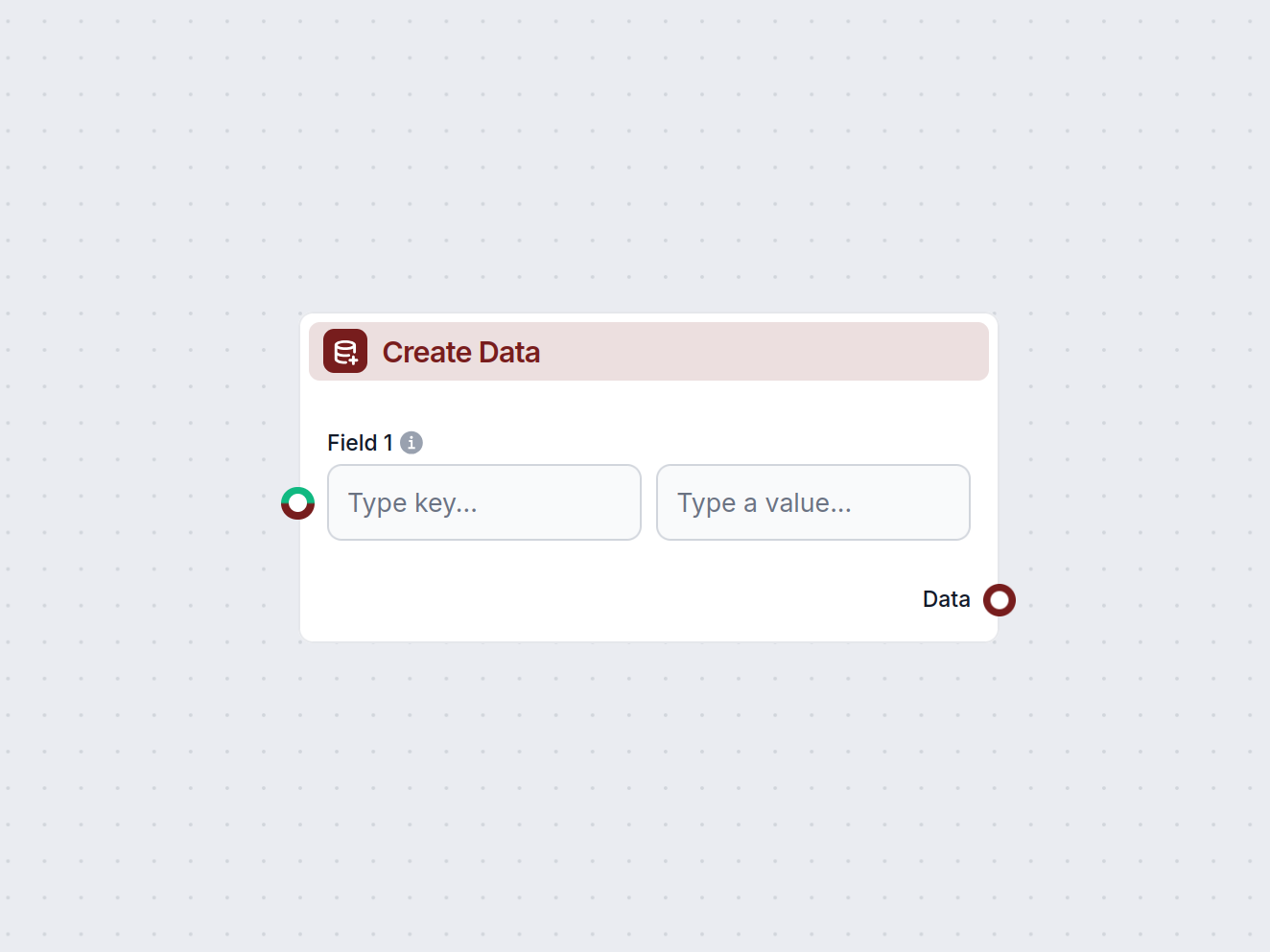Place cursor in the Field 1 value box
Viewport: 1270px width, 952px height.
click(x=812, y=502)
